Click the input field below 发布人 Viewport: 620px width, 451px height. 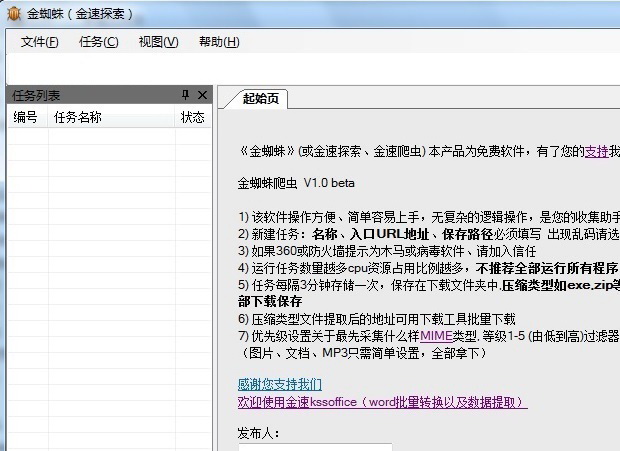315,447
